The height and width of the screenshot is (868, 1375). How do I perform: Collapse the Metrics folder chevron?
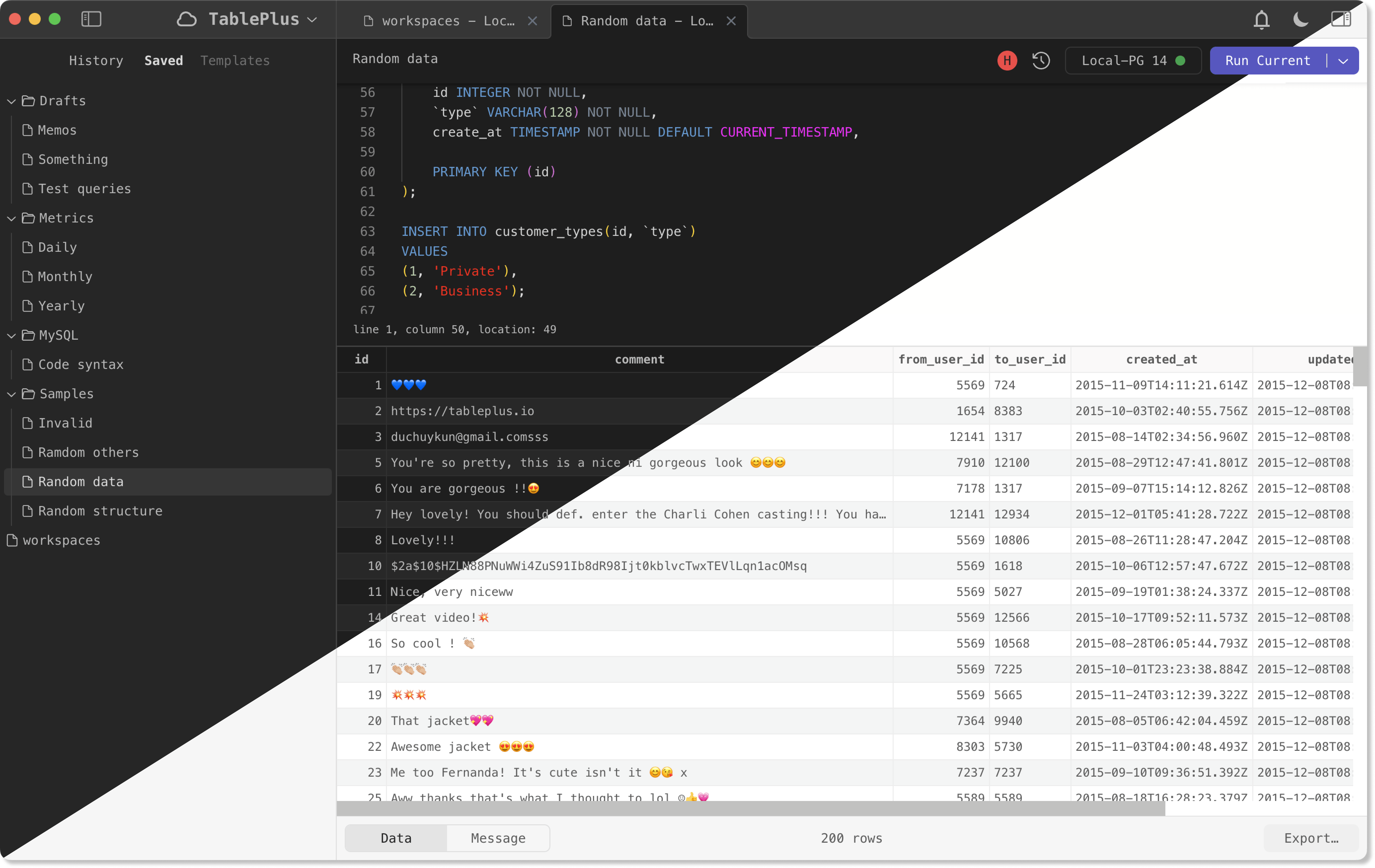pos(11,218)
